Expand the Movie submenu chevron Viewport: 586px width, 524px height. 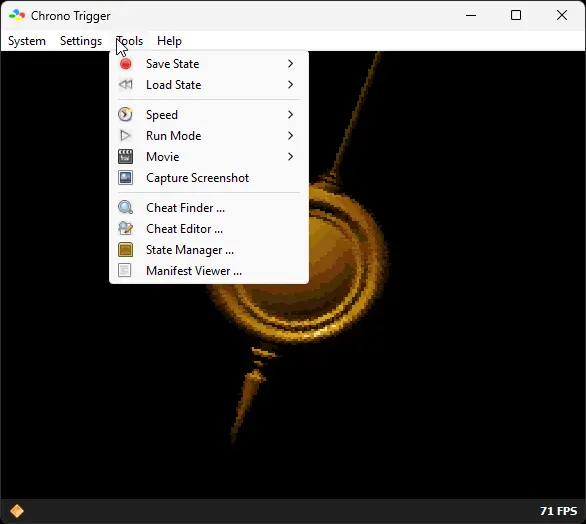click(290, 157)
